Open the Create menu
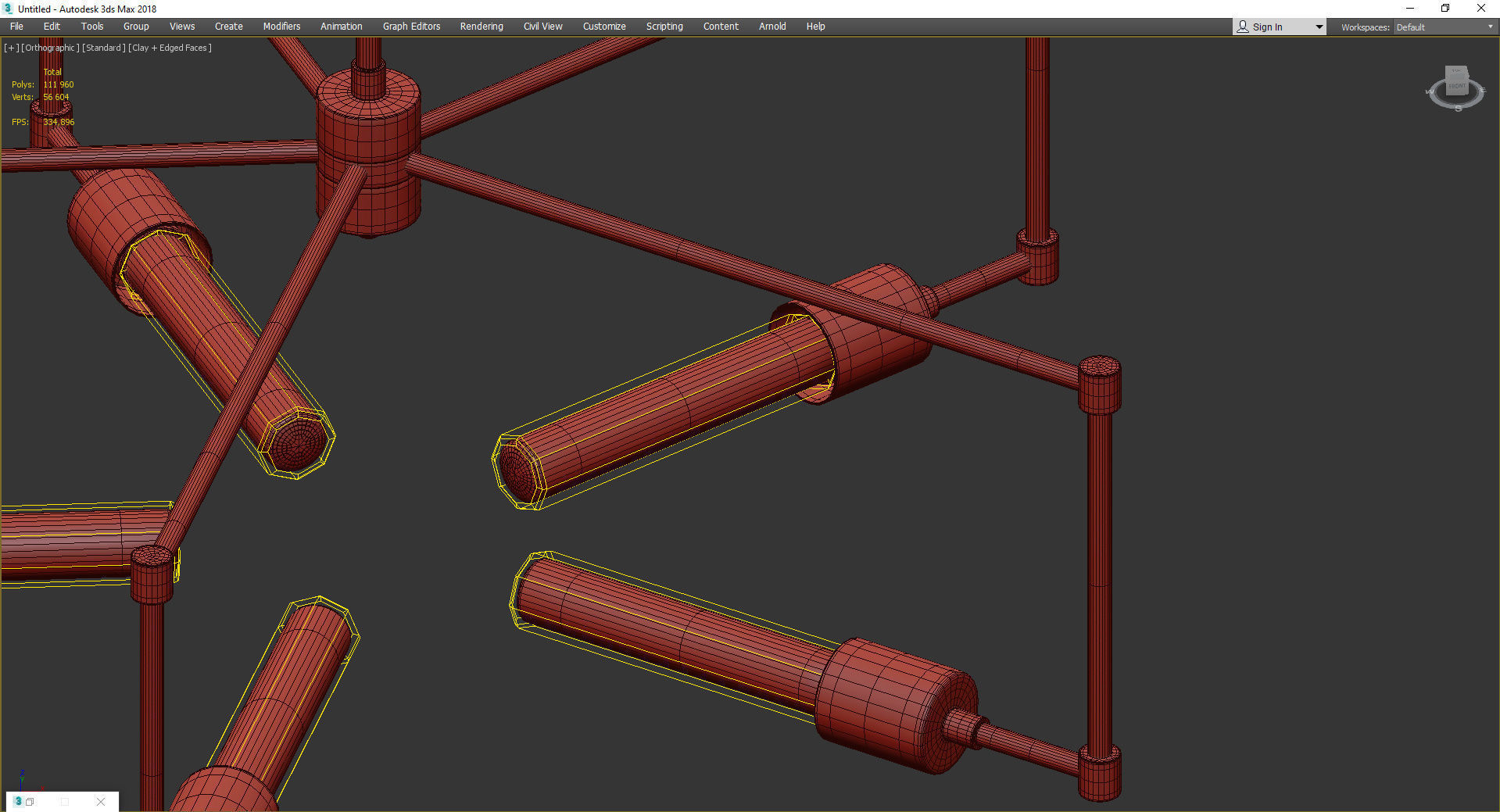The height and width of the screenshot is (812, 1500). 229,27
